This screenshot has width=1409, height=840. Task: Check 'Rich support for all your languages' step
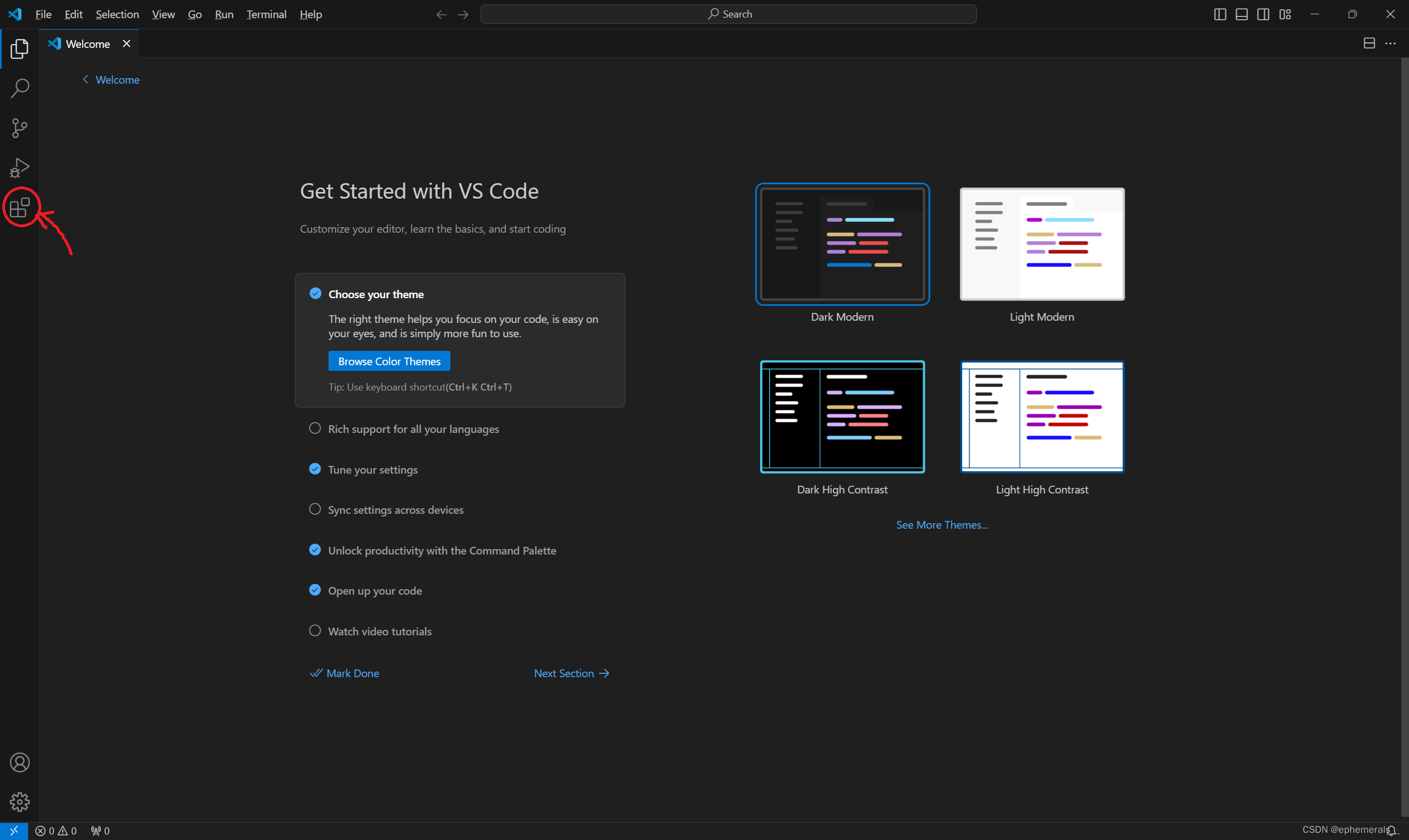315,429
